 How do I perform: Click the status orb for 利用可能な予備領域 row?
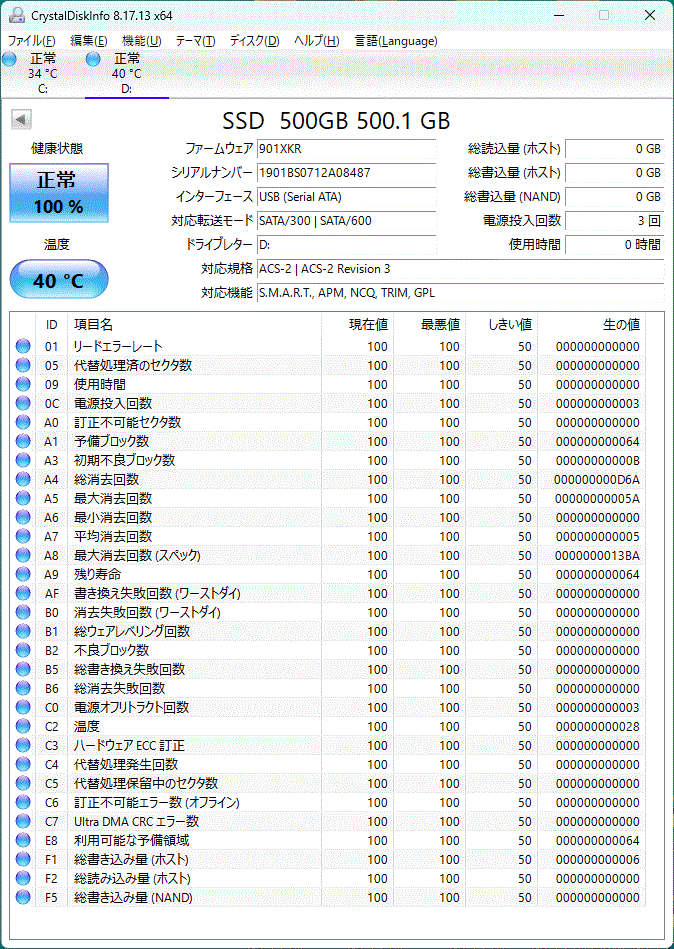pos(23,840)
